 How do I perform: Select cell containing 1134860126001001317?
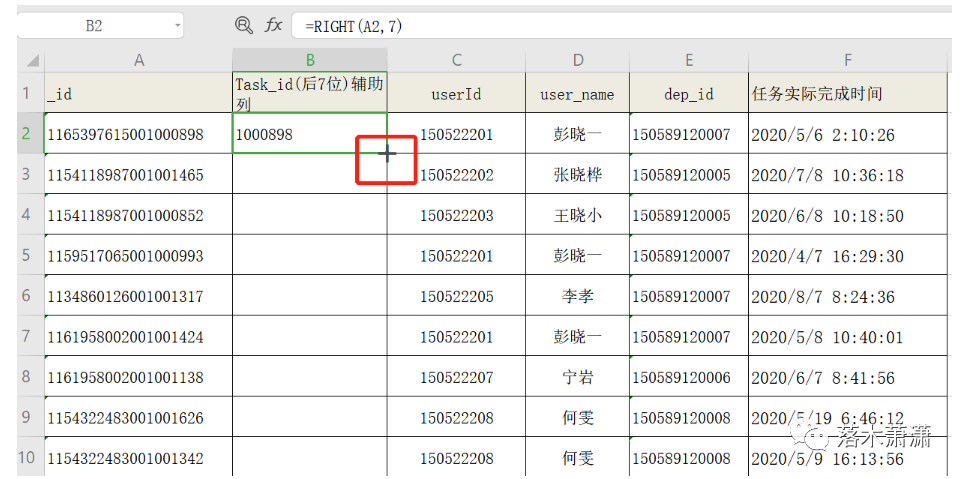[139, 295]
